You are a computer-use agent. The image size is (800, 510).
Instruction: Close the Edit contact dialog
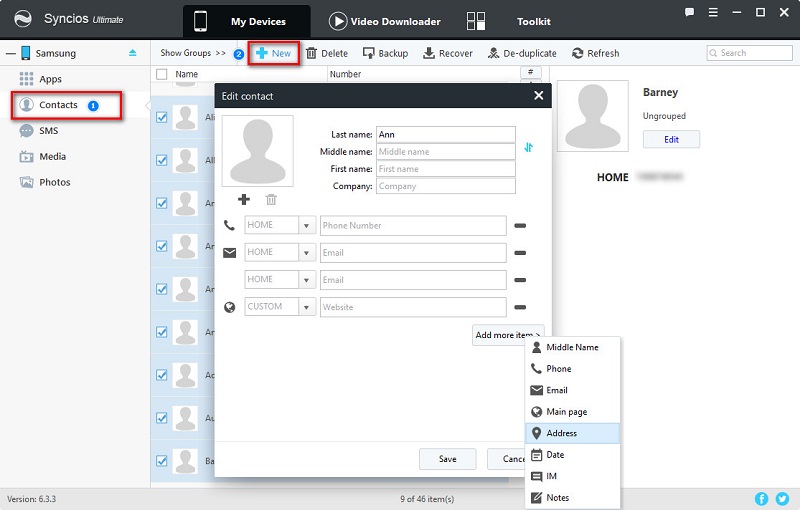(x=538, y=95)
